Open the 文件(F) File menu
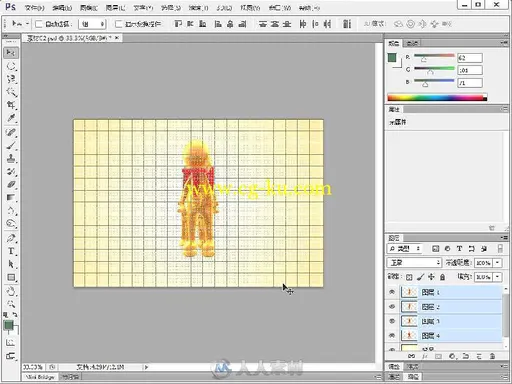 coord(35,8)
